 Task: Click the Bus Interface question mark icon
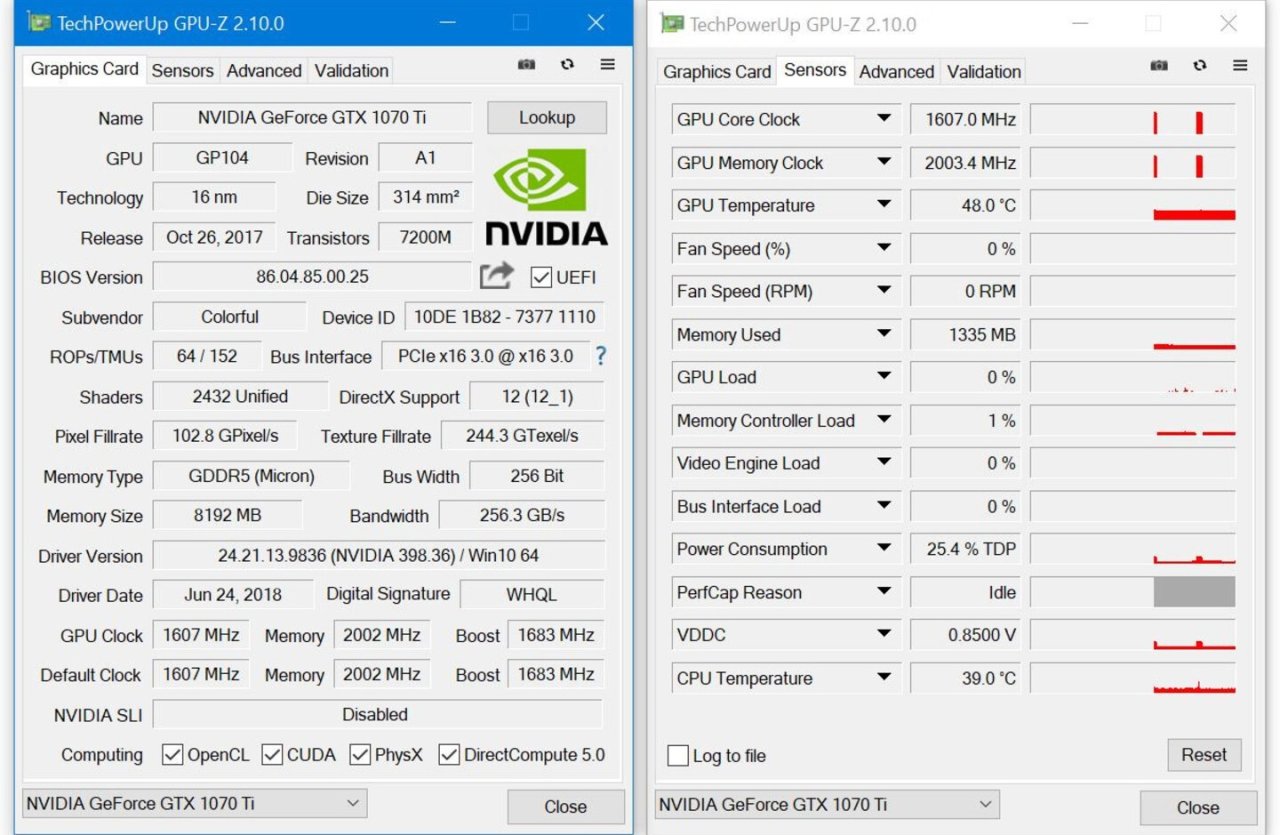tap(601, 356)
